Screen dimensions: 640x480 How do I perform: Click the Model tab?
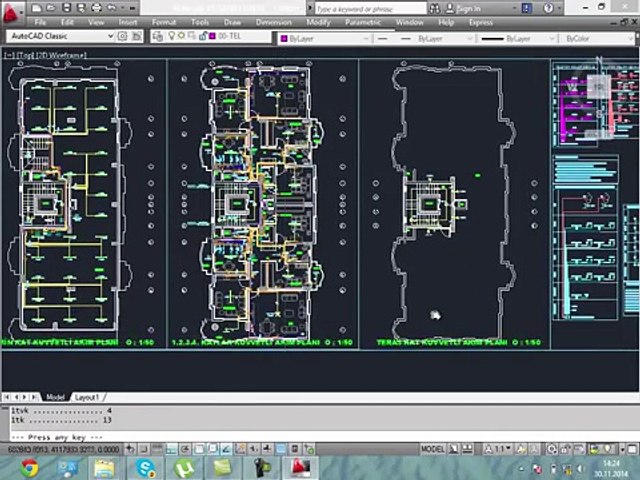click(55, 397)
